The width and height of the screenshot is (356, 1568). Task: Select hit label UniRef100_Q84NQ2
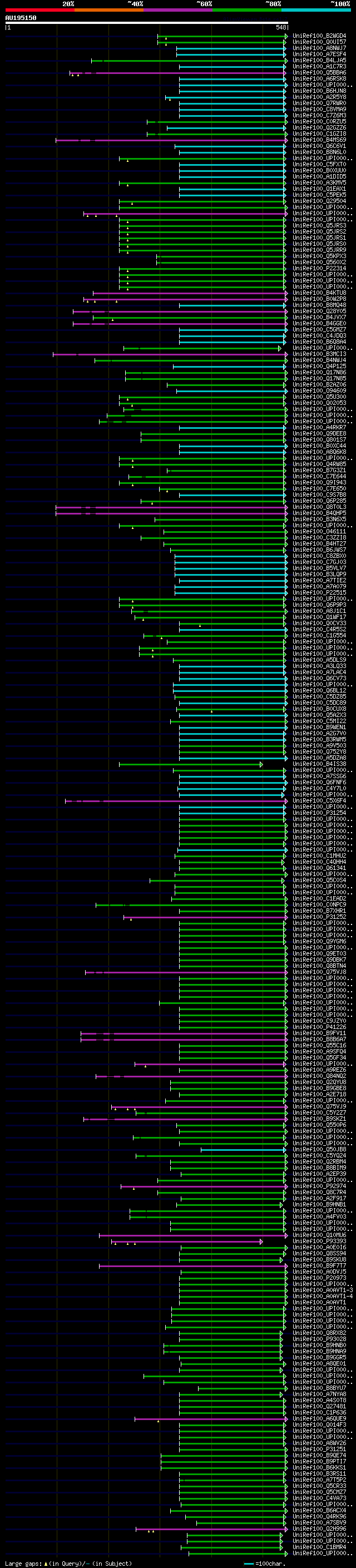(x=319, y=1076)
